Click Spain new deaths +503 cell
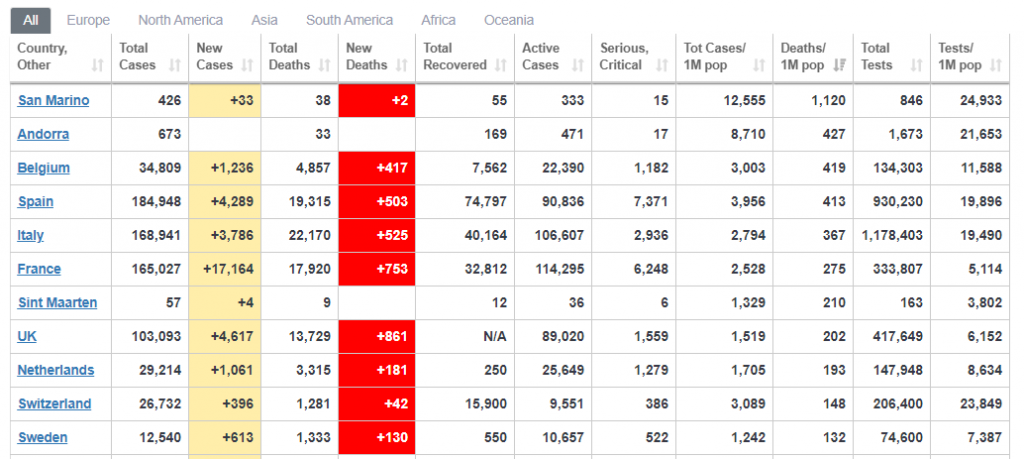1024x459 pixels. tap(377, 202)
